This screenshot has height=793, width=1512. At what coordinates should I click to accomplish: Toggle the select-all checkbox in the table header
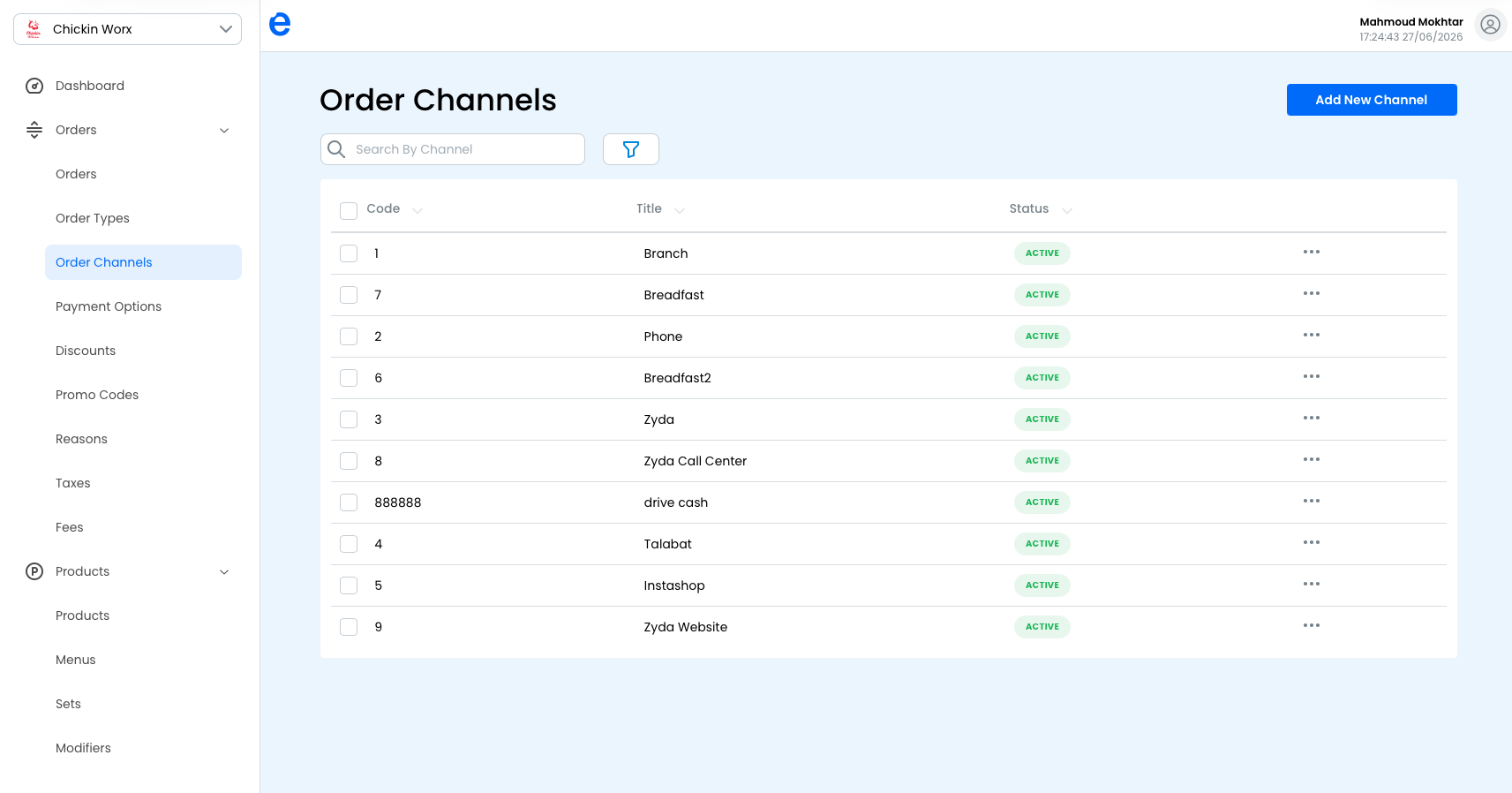point(349,210)
